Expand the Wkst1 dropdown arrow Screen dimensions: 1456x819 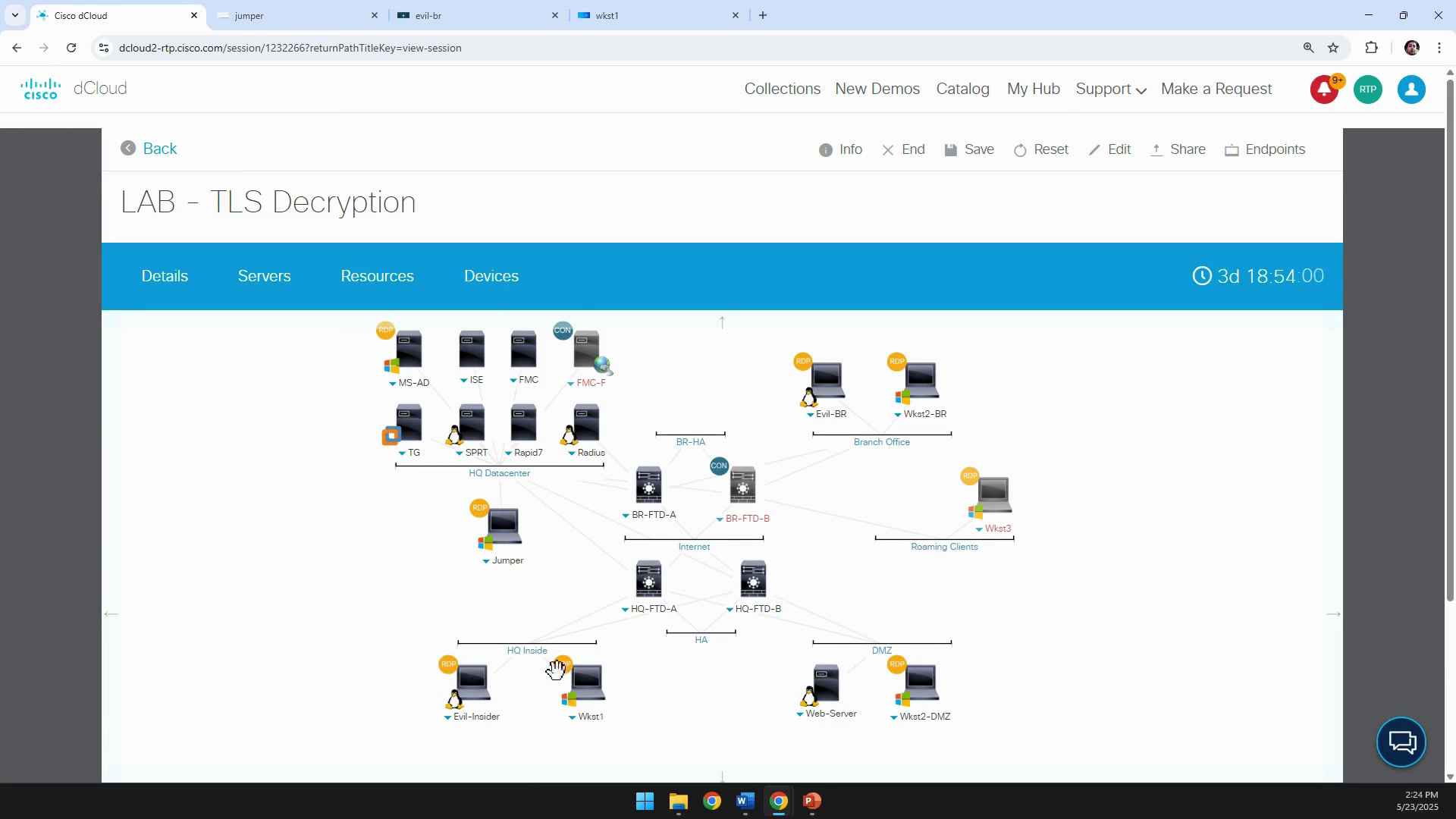coord(573,717)
